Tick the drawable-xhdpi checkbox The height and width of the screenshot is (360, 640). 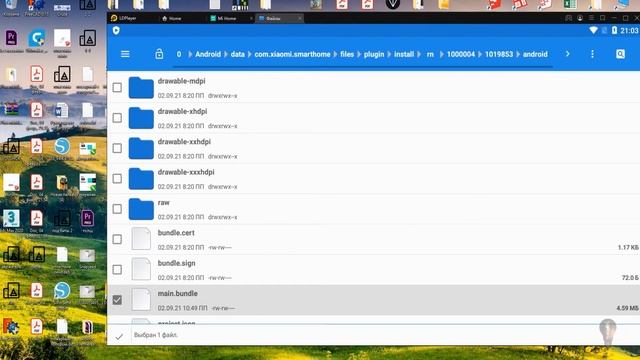click(x=117, y=118)
